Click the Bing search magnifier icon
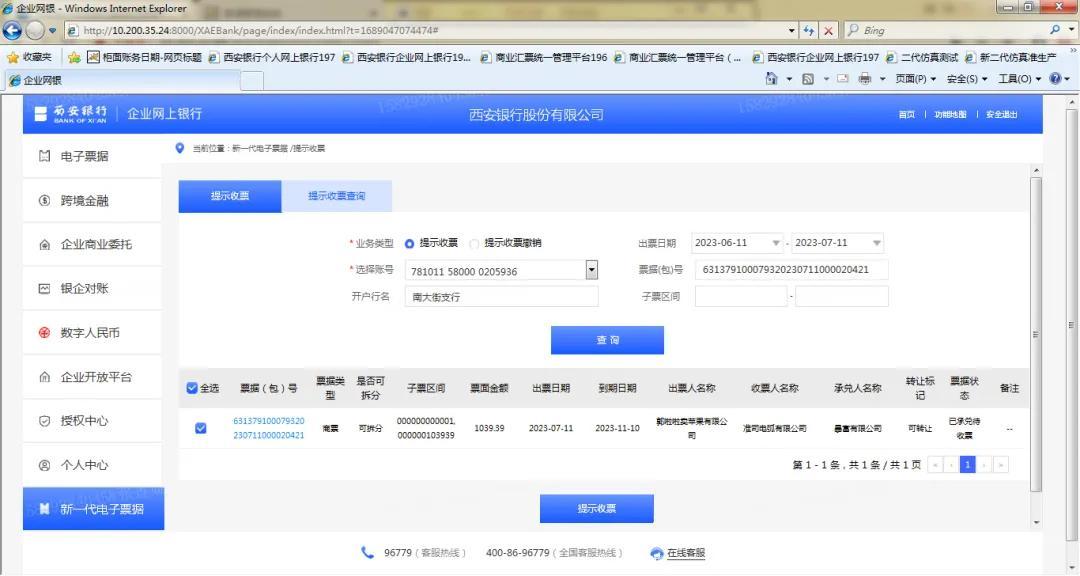This screenshot has width=1080, height=576. coord(1055,30)
